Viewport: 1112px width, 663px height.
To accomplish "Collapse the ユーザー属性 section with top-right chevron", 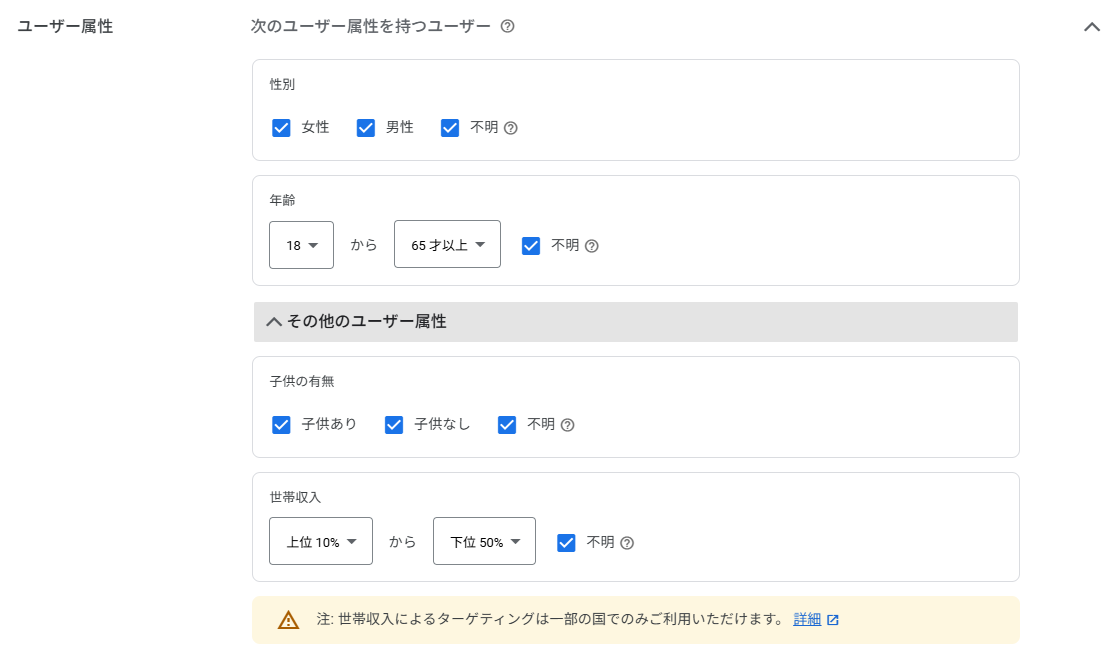I will coord(1091,27).
